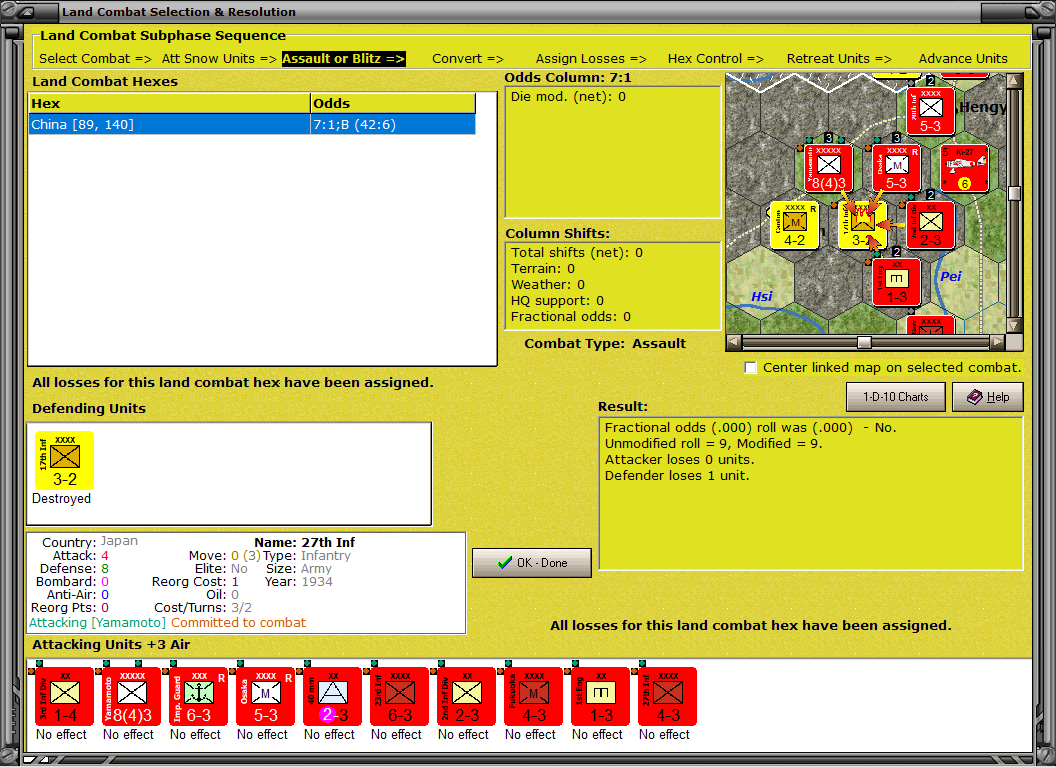
Task: Click the 7:1;B (42:6) odds cell
Action: (393, 125)
